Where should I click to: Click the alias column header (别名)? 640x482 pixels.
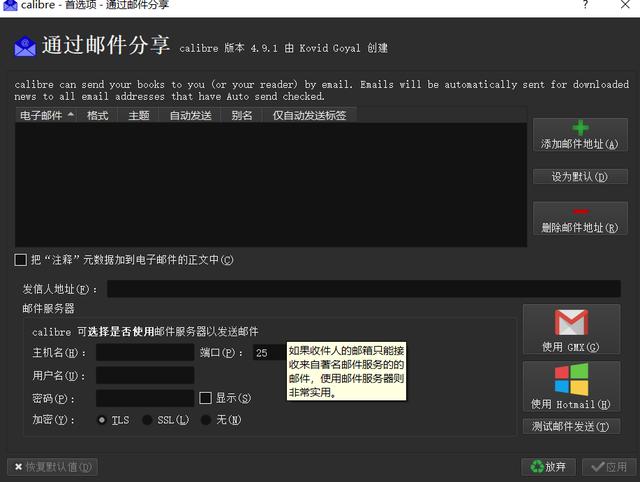click(x=242, y=116)
